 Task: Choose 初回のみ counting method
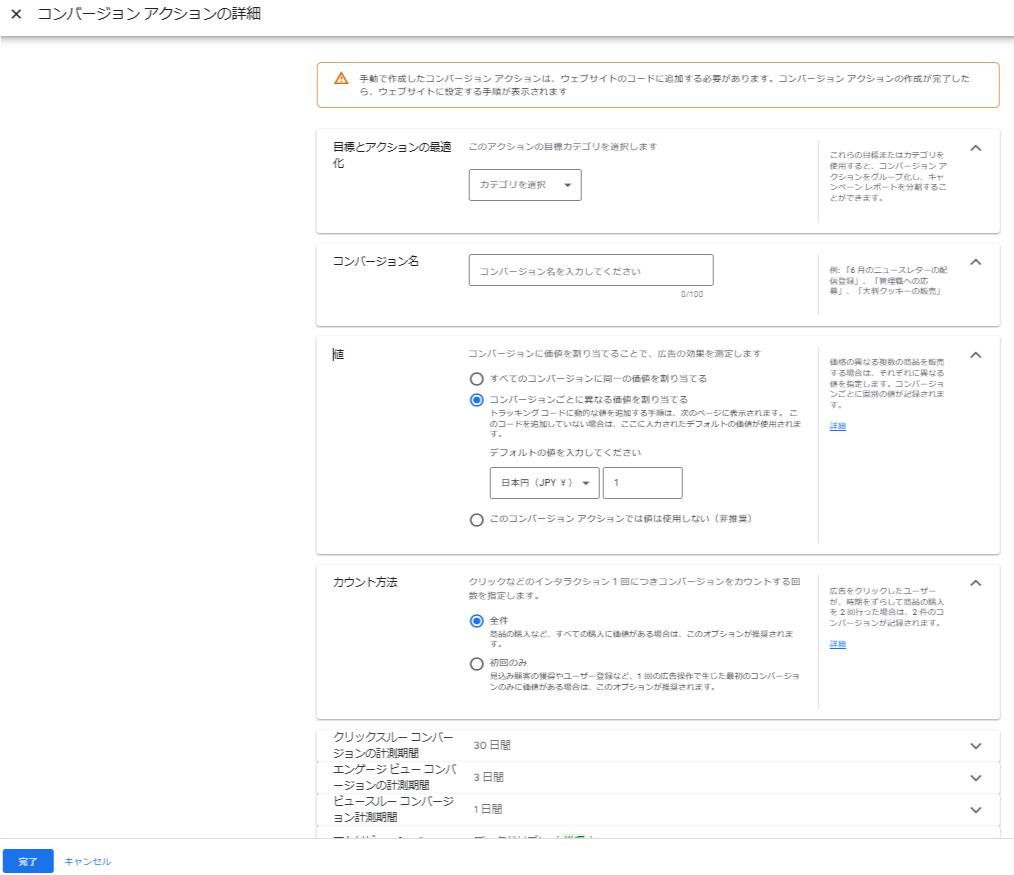coord(477,664)
